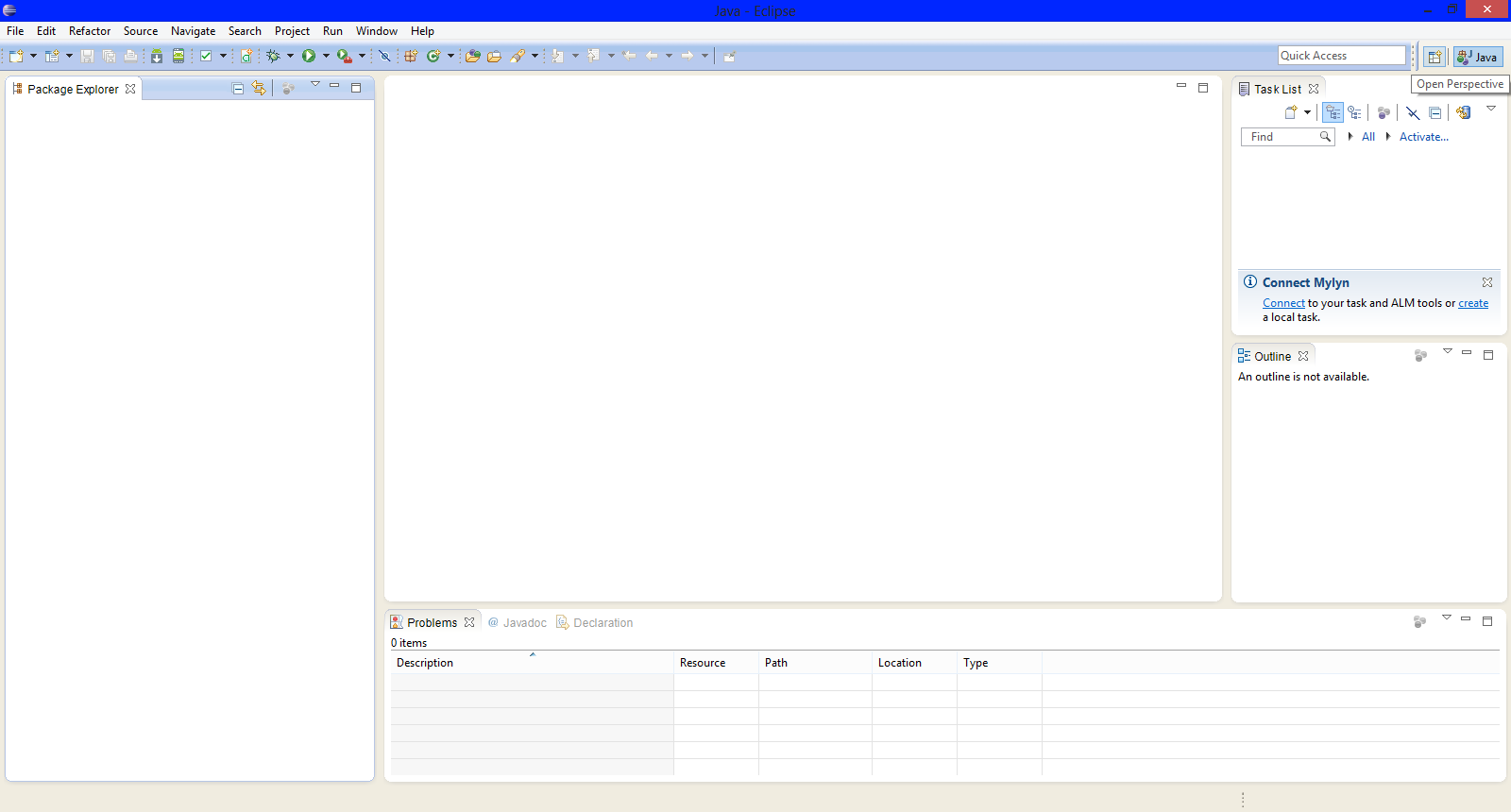Click the Debug bug icon in toolbar
Image resolution: width=1511 pixels, height=812 pixels.
tap(273, 57)
